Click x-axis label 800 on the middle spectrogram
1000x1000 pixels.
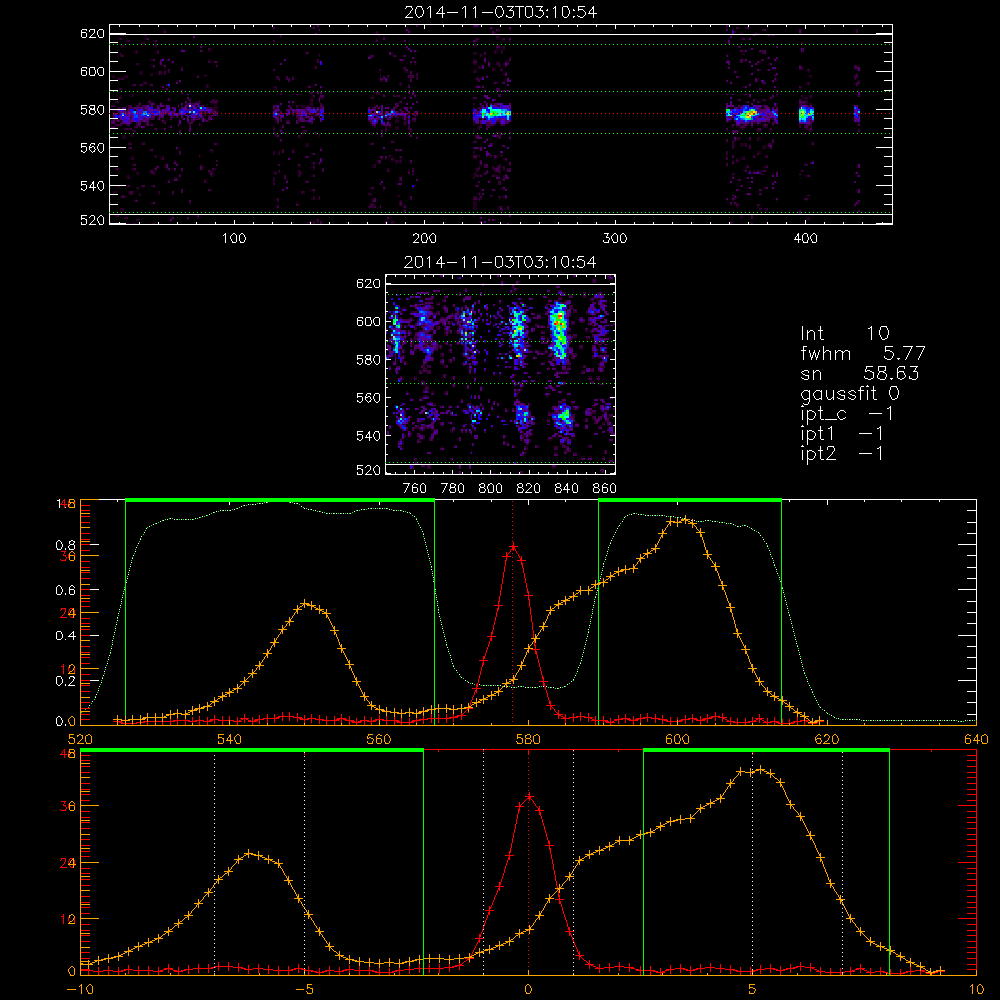490,489
